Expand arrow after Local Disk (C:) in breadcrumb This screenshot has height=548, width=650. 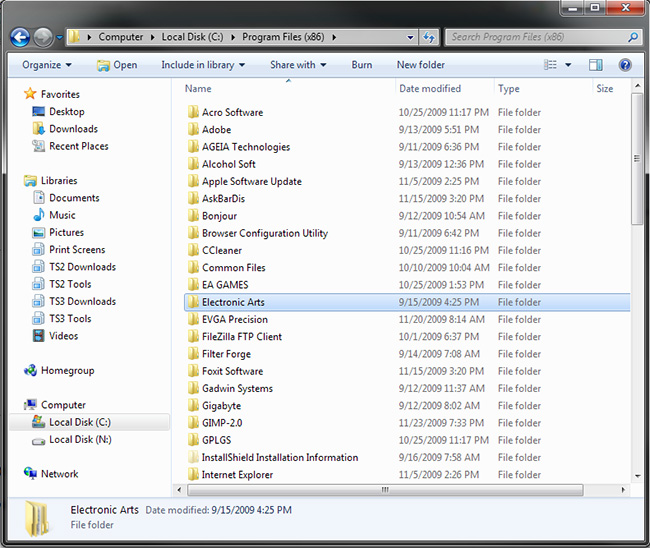tap(233, 37)
